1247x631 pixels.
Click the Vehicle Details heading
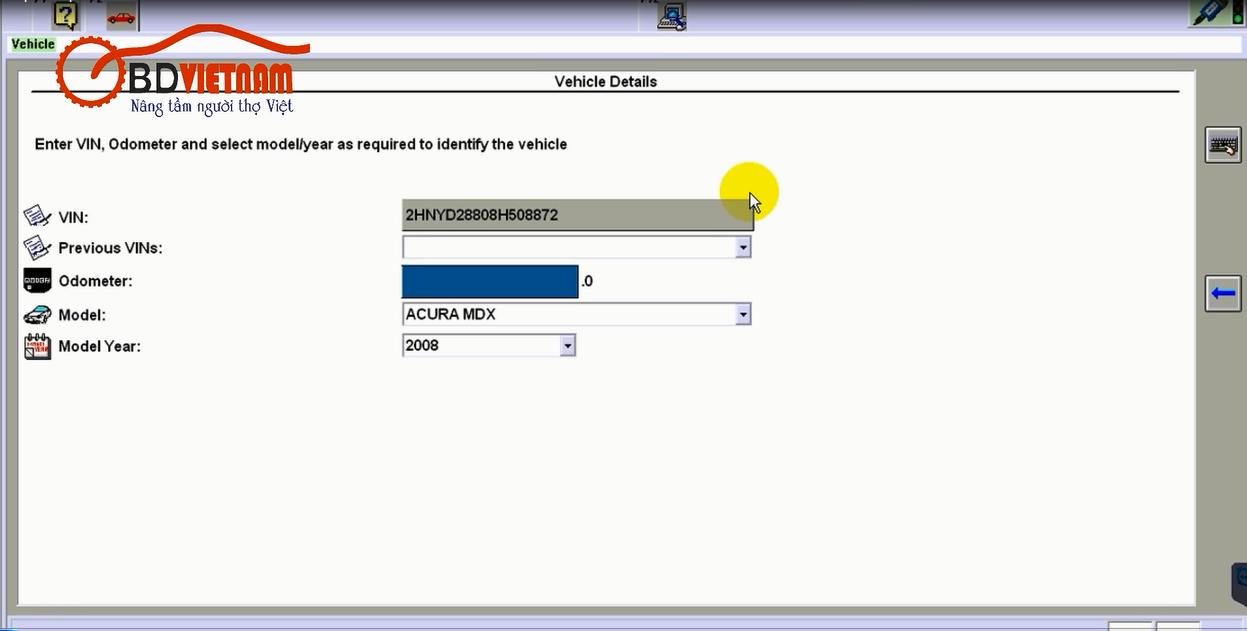606,82
